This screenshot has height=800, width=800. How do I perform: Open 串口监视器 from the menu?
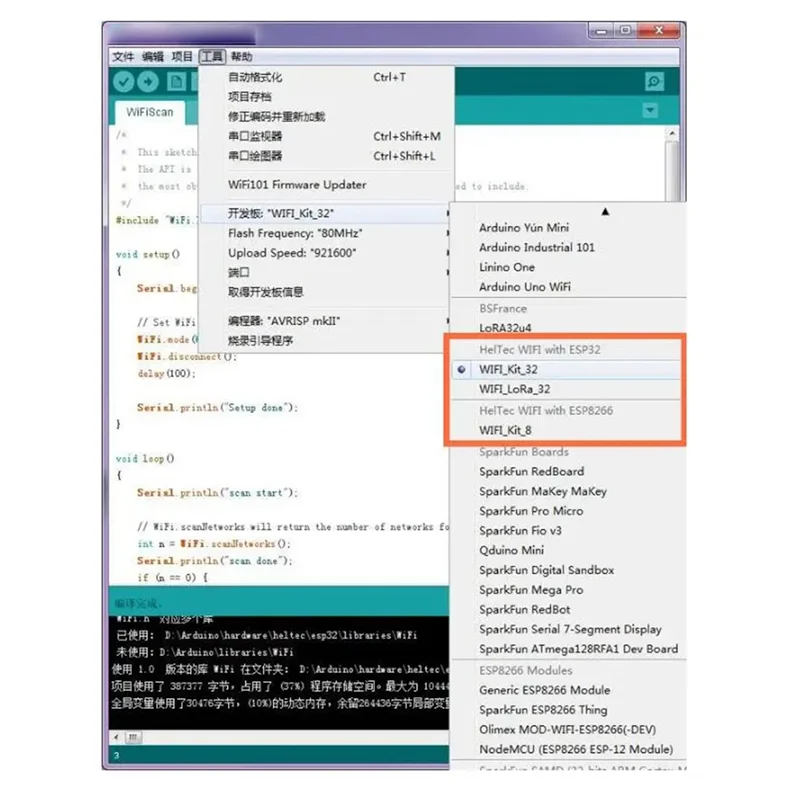tap(327, 136)
